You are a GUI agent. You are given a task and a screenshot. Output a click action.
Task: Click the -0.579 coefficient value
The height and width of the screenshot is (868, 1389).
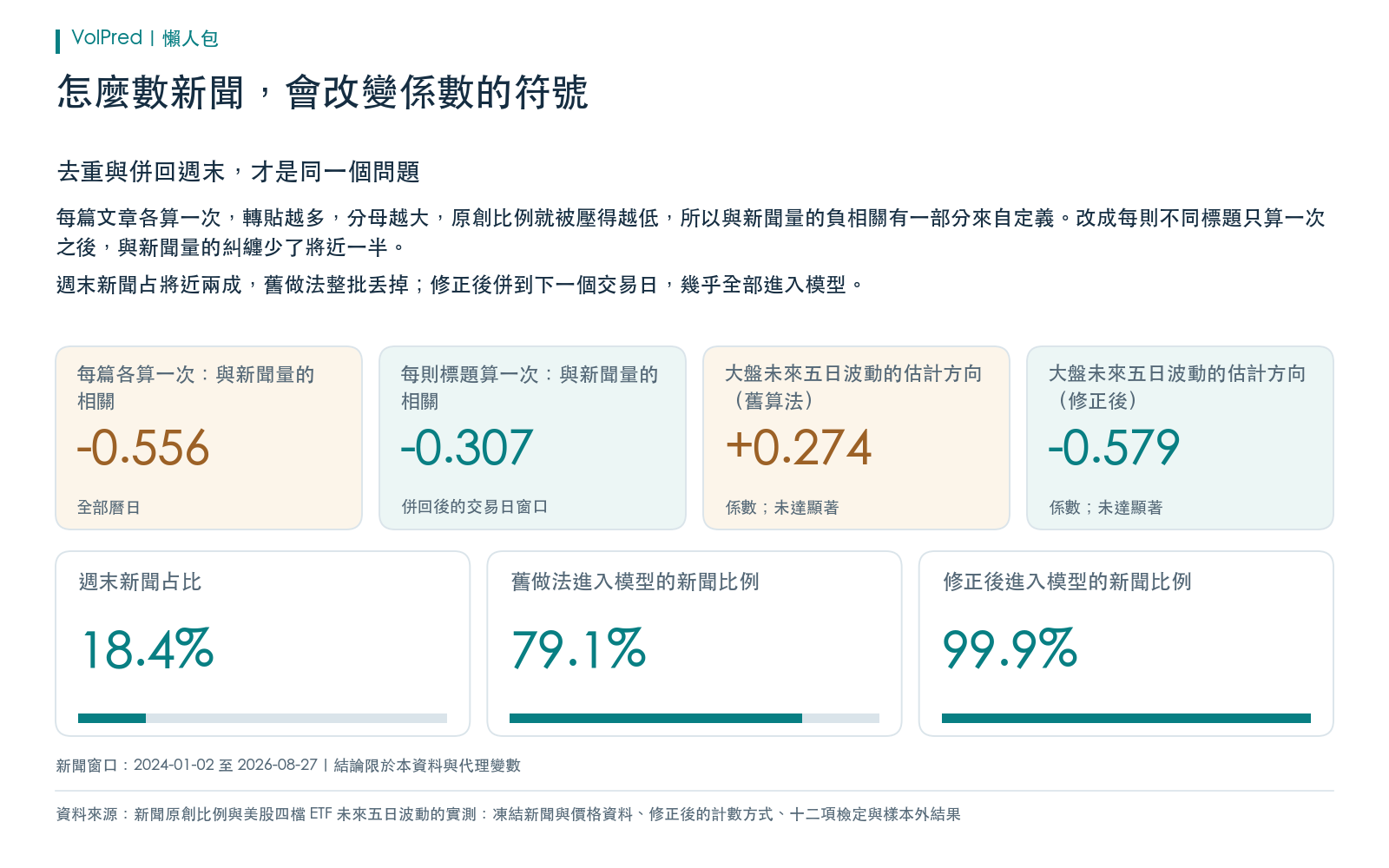pyautogui.click(x=1114, y=448)
